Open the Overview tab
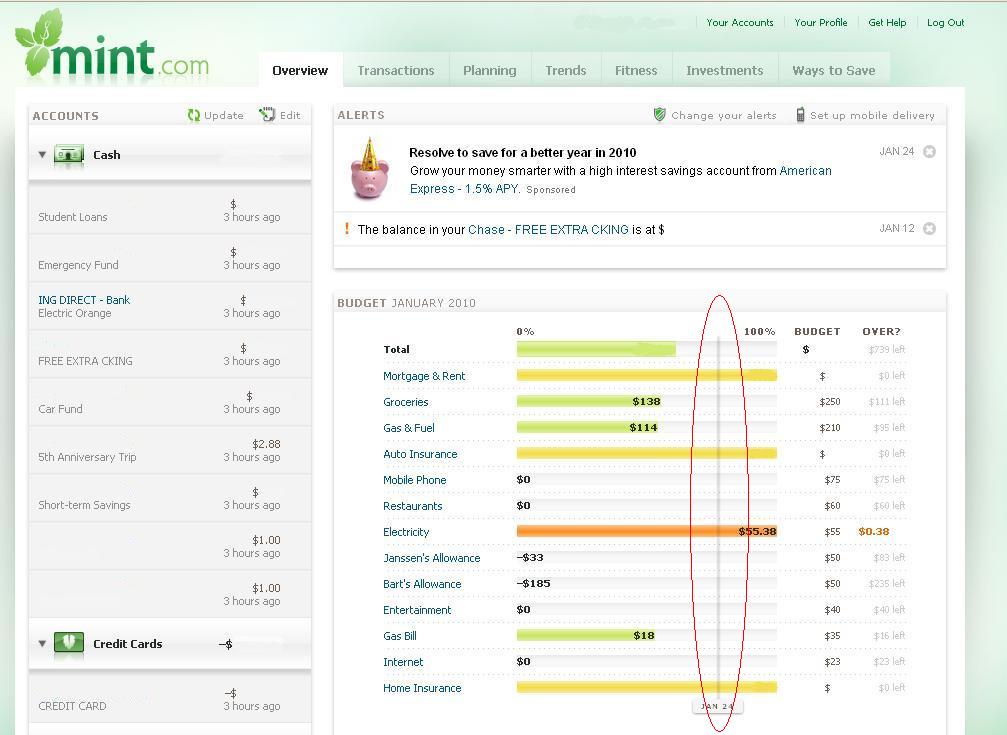 coord(300,70)
